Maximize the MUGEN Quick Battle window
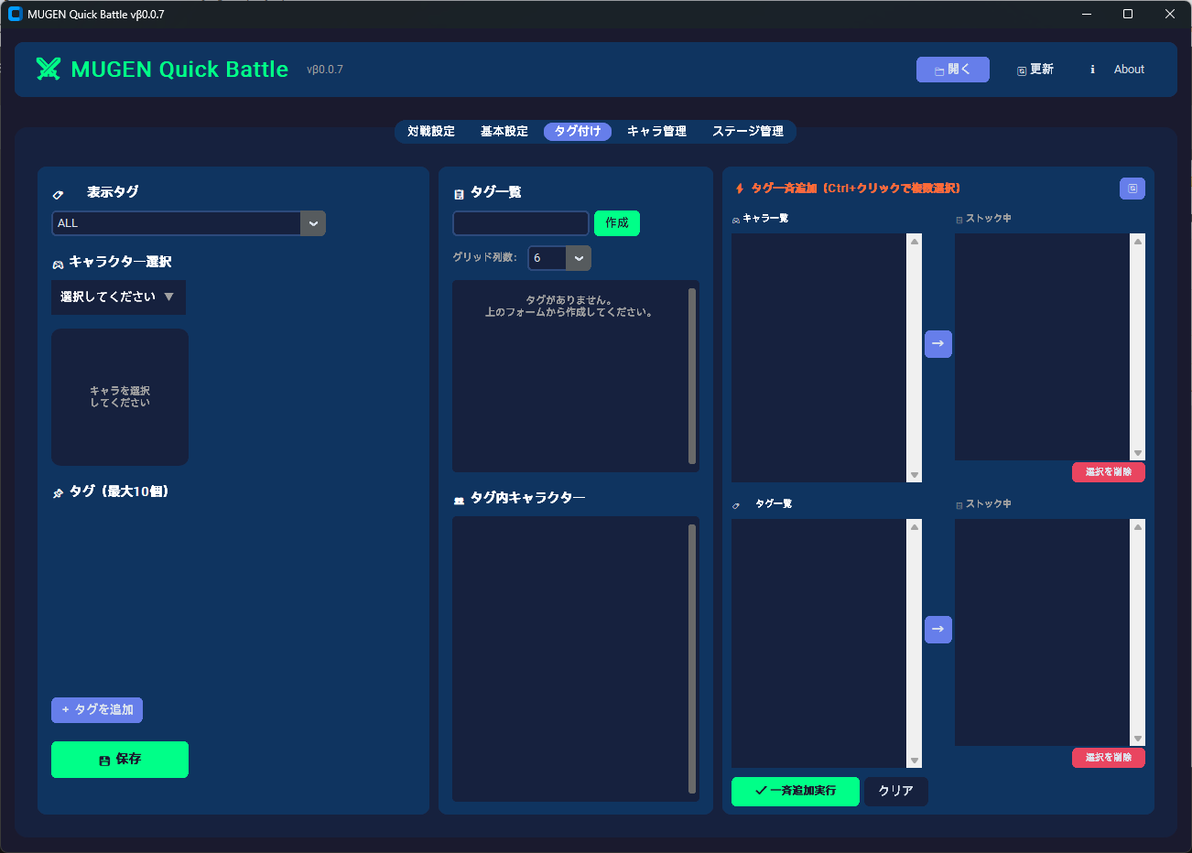Viewport: 1192px width, 853px height. tap(1128, 14)
